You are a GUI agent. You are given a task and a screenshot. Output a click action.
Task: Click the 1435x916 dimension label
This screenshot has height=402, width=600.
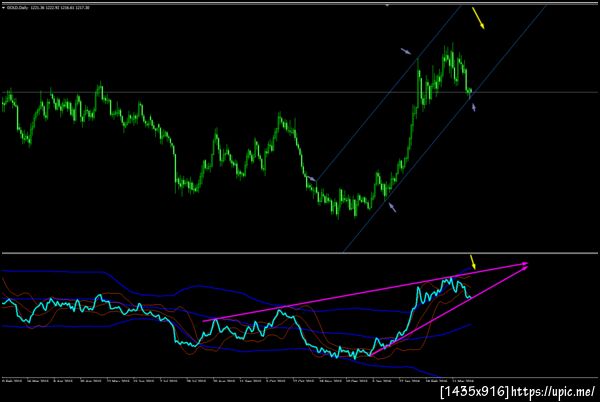(475, 391)
